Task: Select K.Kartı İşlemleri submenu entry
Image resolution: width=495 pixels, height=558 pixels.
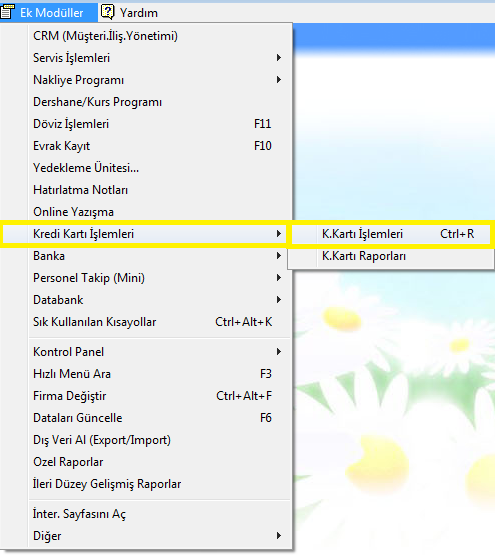Action: click(391, 234)
